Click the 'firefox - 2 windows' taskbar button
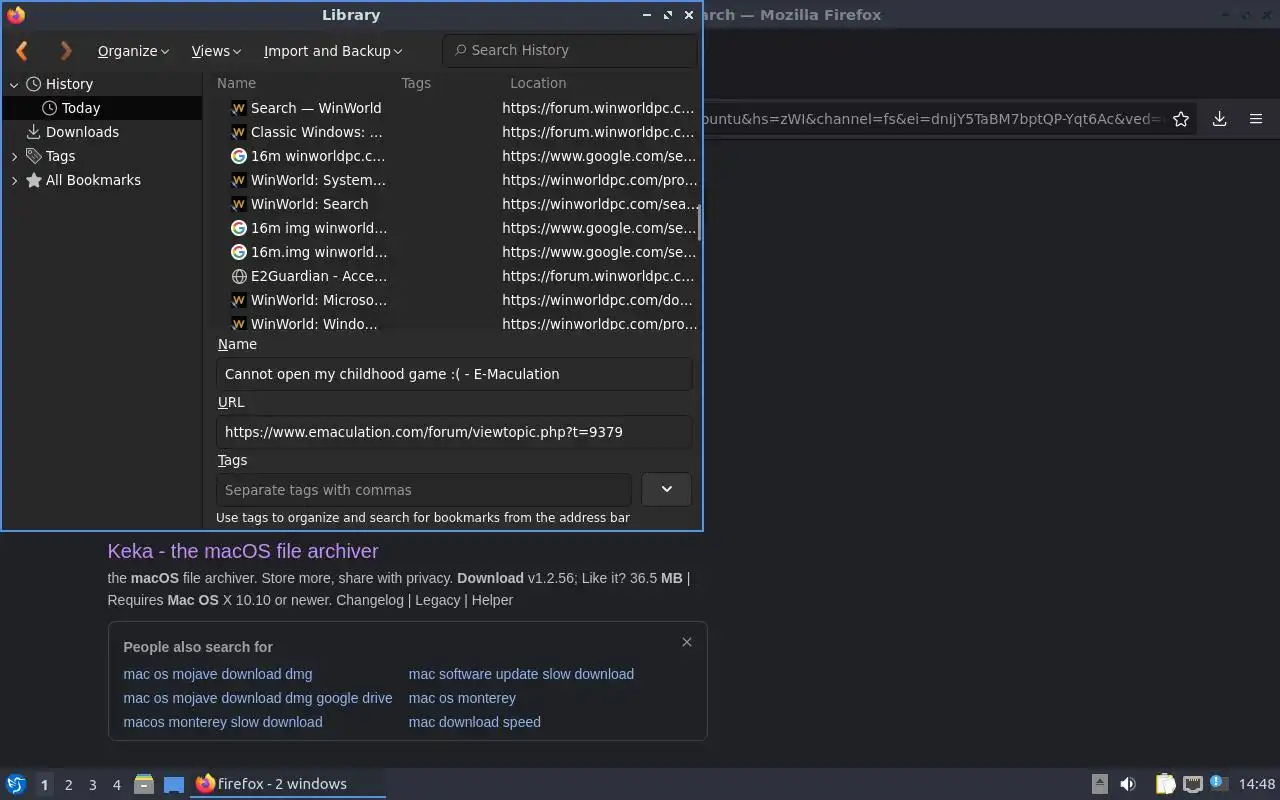Image resolution: width=1280 pixels, height=800 pixels. 288,784
